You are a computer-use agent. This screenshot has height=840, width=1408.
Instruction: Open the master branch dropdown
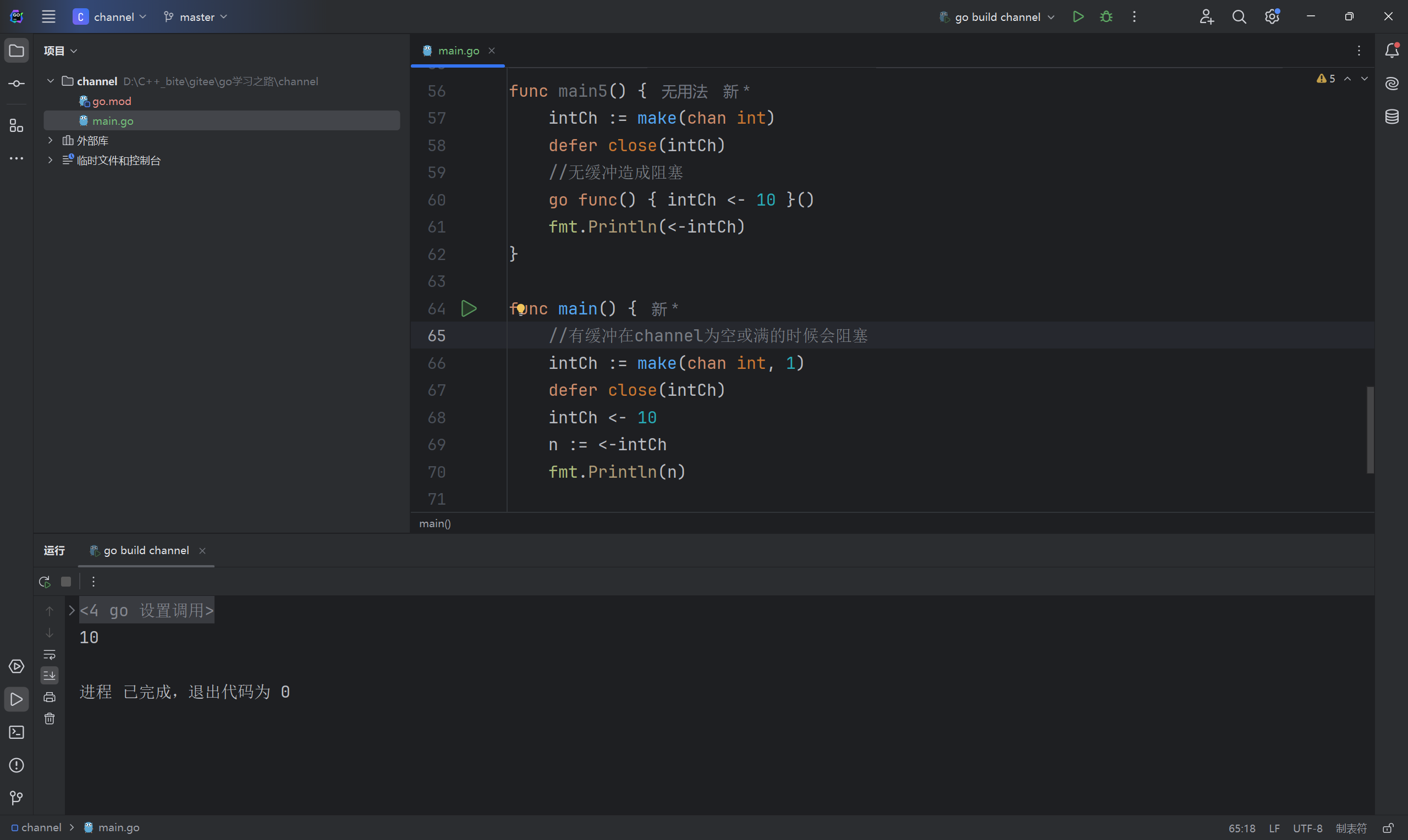click(195, 16)
